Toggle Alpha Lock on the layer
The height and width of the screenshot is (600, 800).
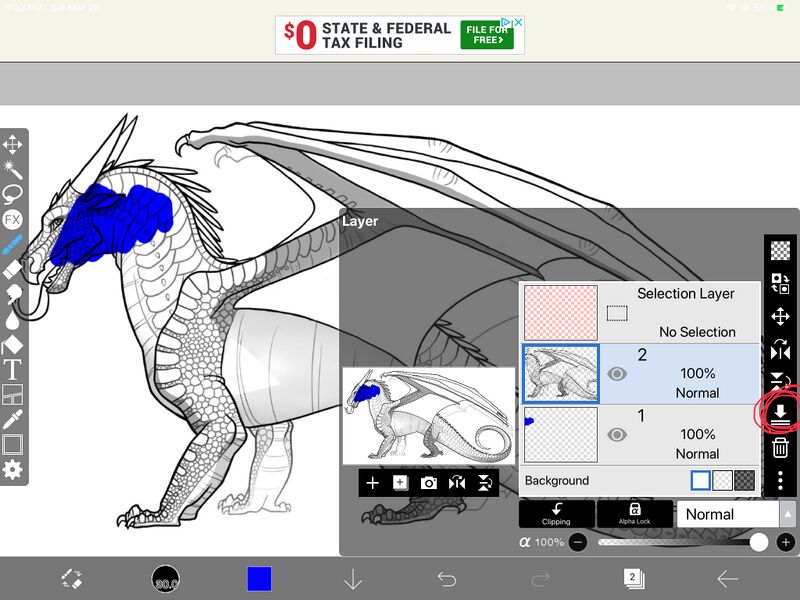pyautogui.click(x=634, y=514)
